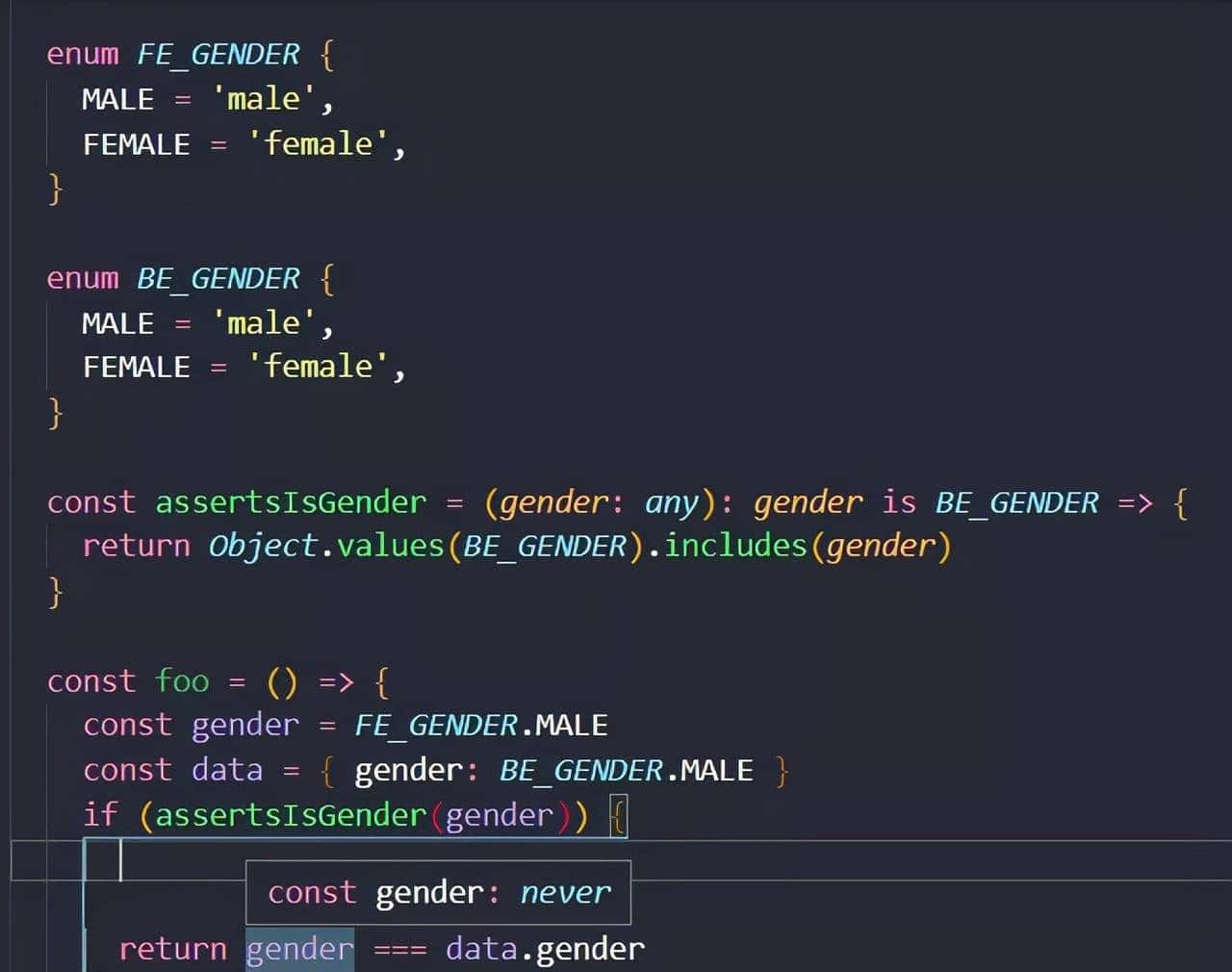The image size is (1232, 972).
Task: Select the foo constant declaration
Action: point(181,680)
